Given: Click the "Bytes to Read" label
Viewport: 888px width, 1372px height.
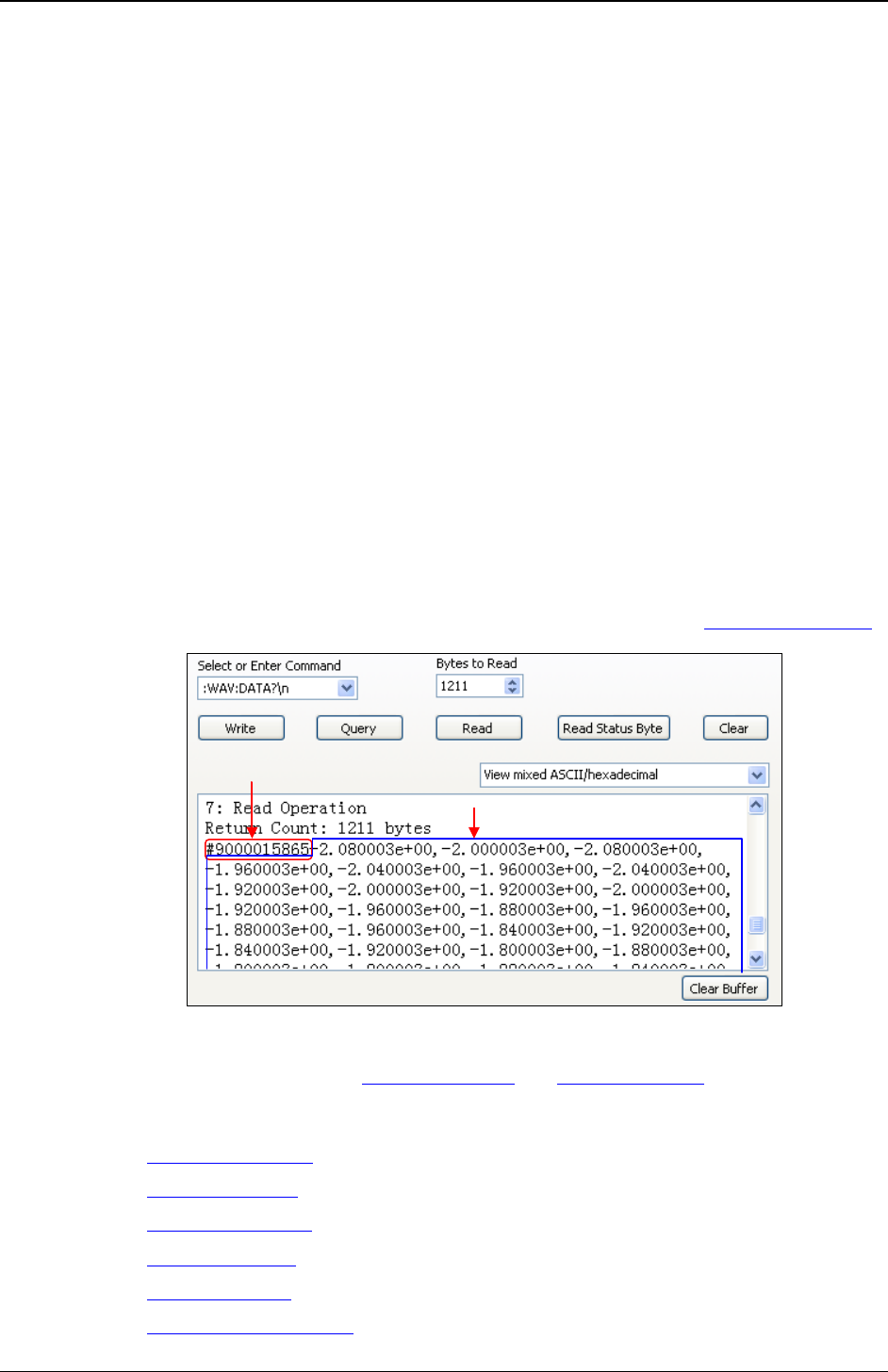Looking at the screenshot, I should coord(476,663).
